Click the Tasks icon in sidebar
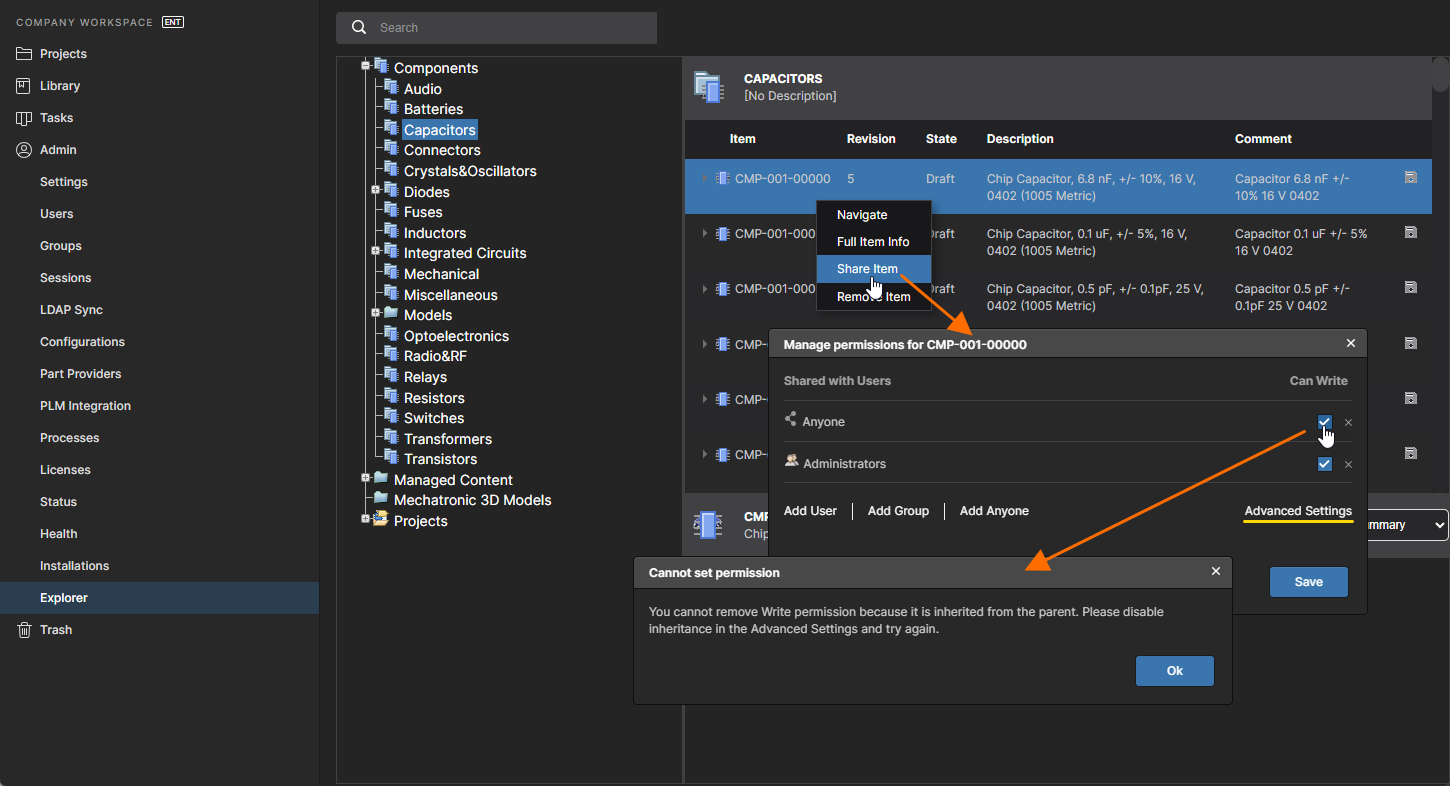 pos(24,118)
